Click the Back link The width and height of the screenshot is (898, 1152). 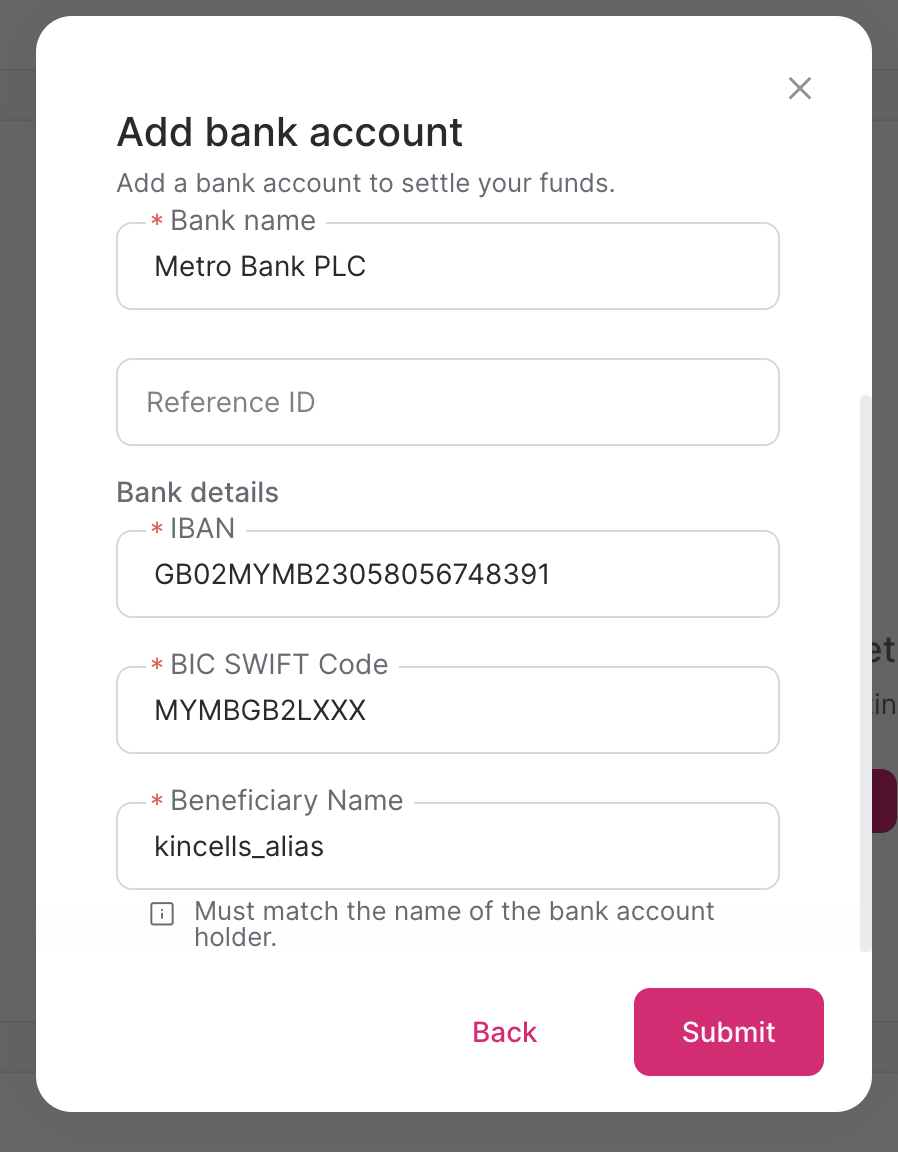504,1032
